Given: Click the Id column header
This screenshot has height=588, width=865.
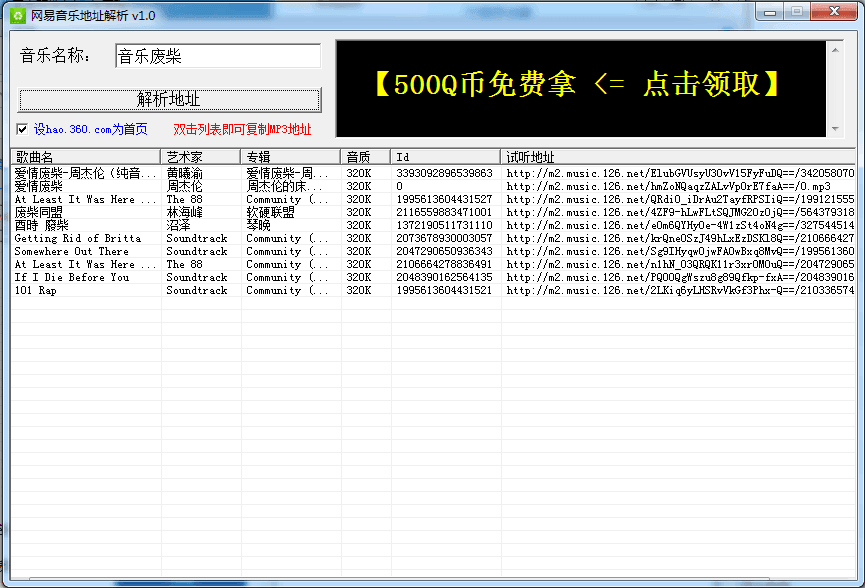Looking at the screenshot, I should (x=445, y=157).
